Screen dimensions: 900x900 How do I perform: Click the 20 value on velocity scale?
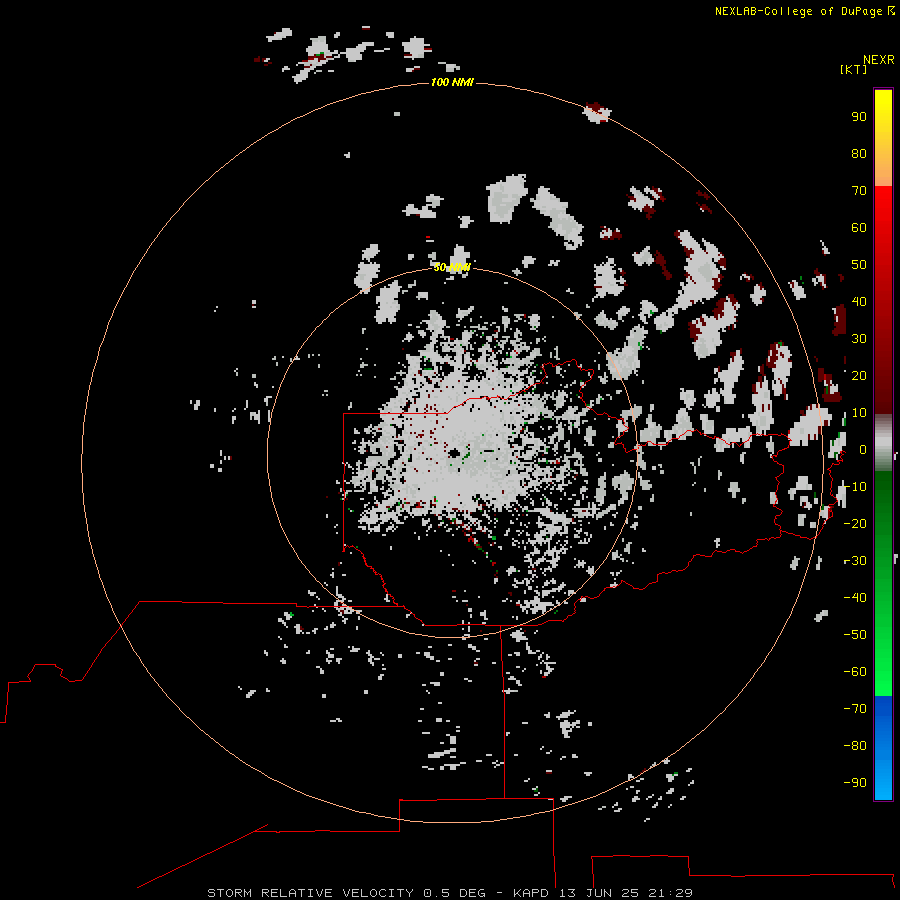click(x=859, y=375)
